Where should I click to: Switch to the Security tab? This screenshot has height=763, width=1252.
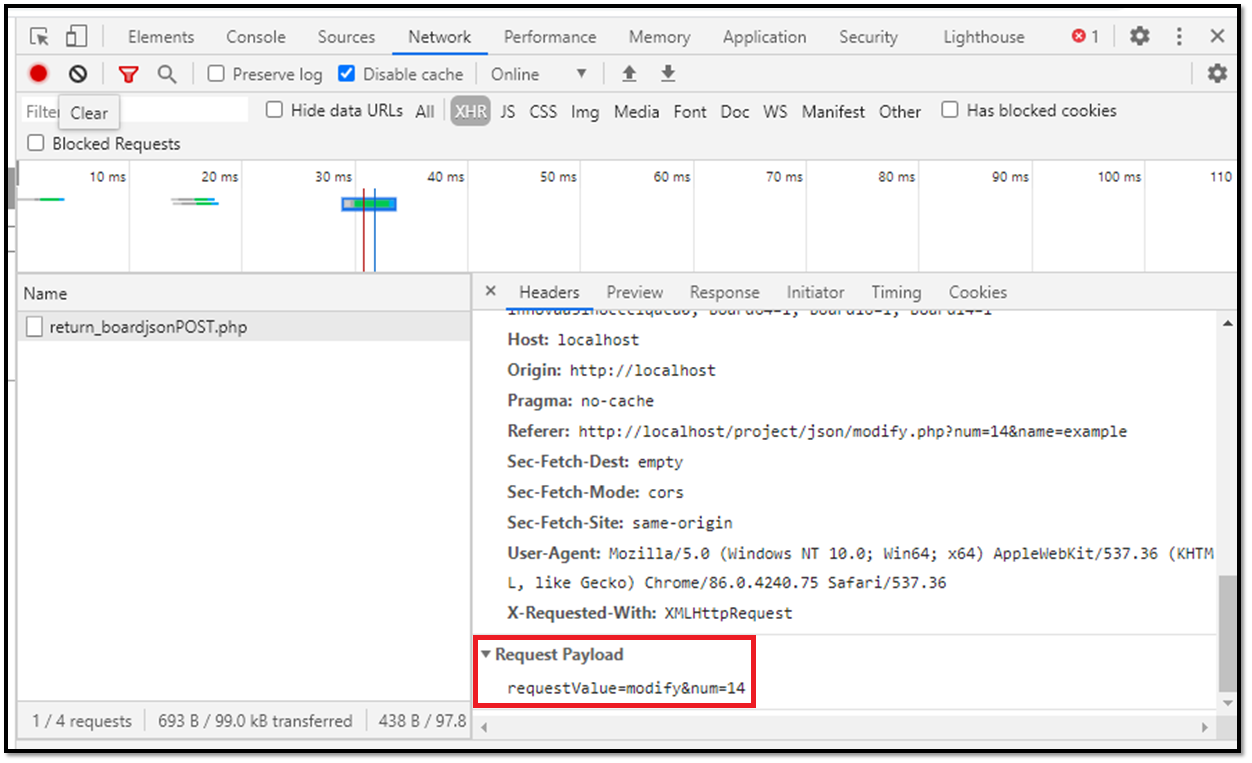click(x=868, y=37)
